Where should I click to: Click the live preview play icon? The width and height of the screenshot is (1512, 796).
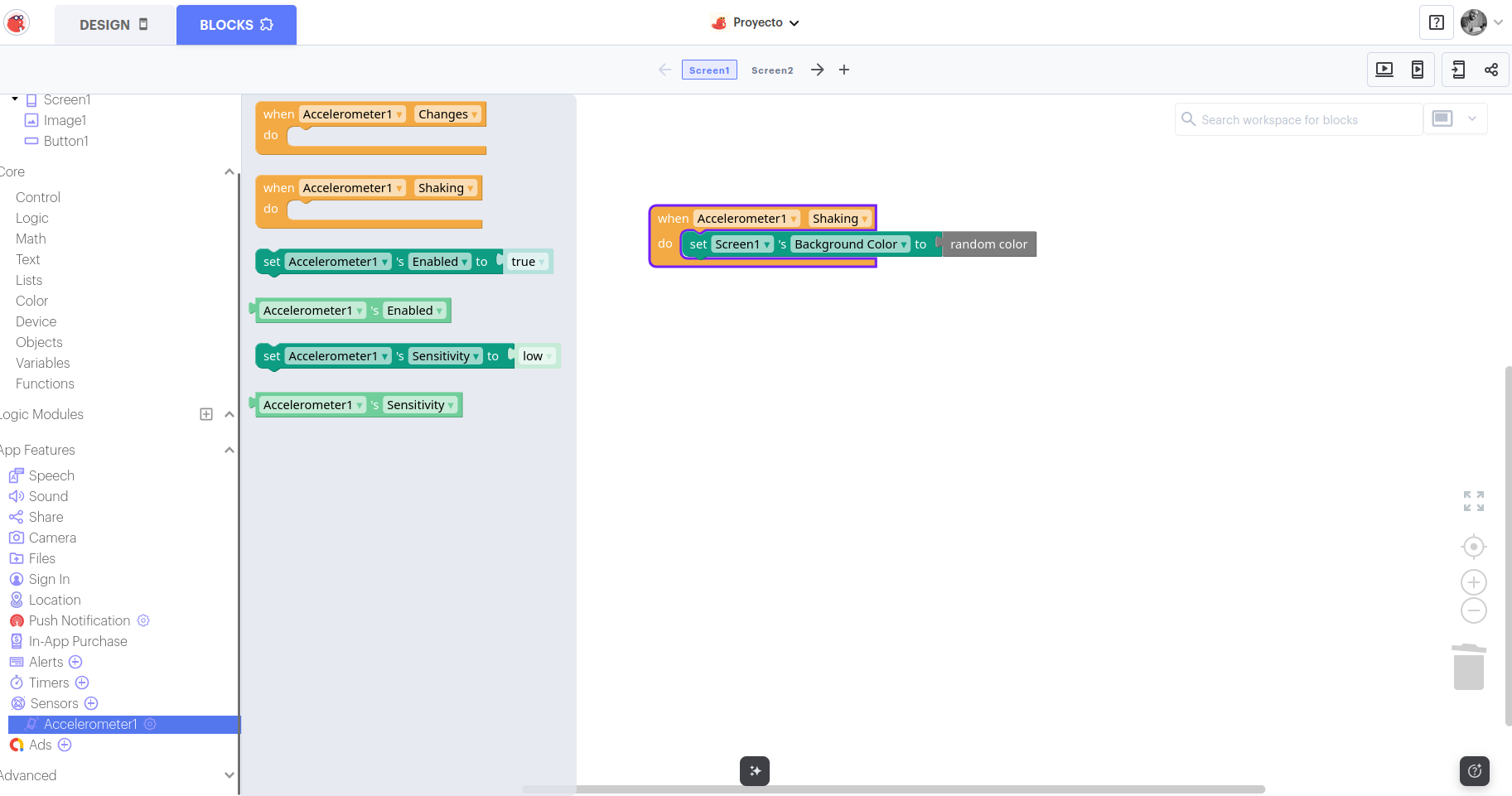pyautogui.click(x=1384, y=70)
